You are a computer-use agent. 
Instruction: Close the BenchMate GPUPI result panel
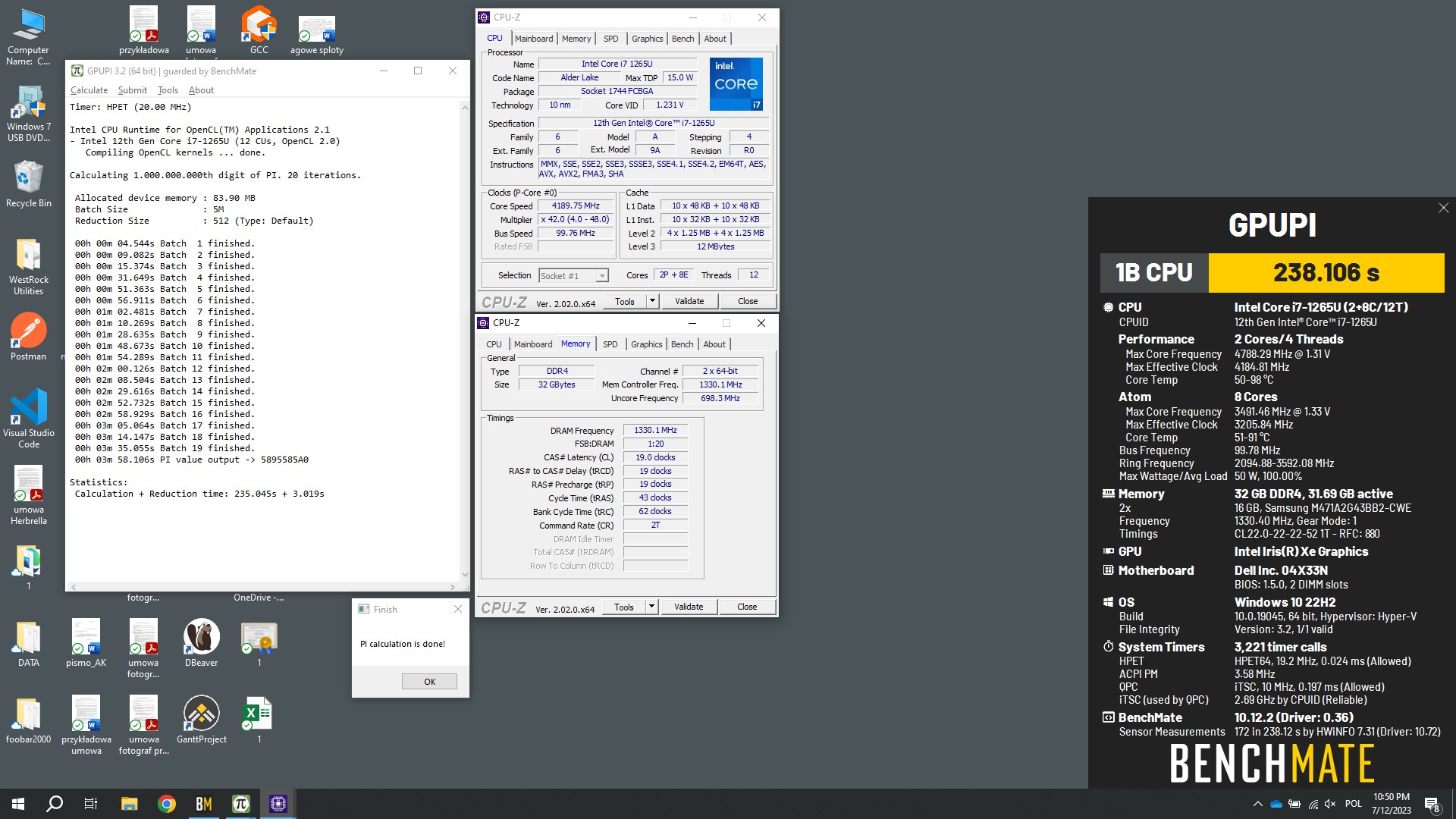tap(1443, 208)
